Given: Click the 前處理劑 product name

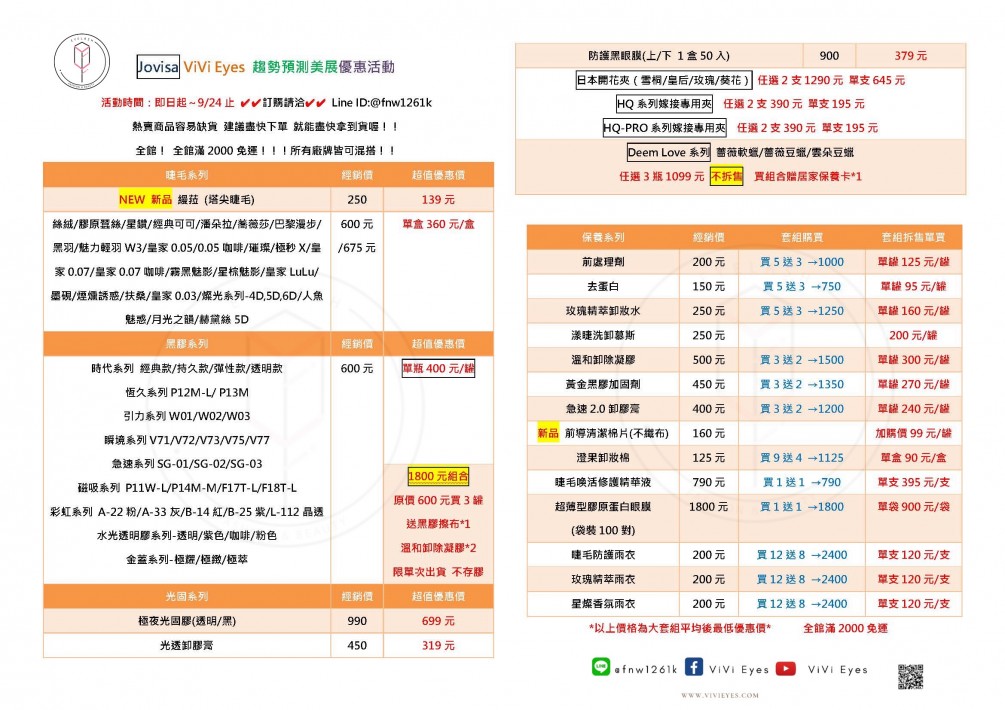Looking at the screenshot, I should pyautogui.click(x=603, y=261).
